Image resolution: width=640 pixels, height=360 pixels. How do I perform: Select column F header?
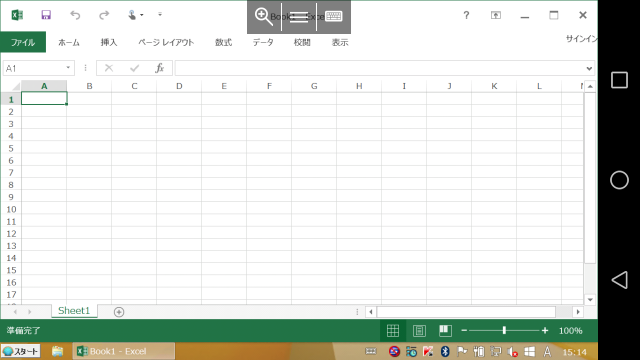(269, 86)
